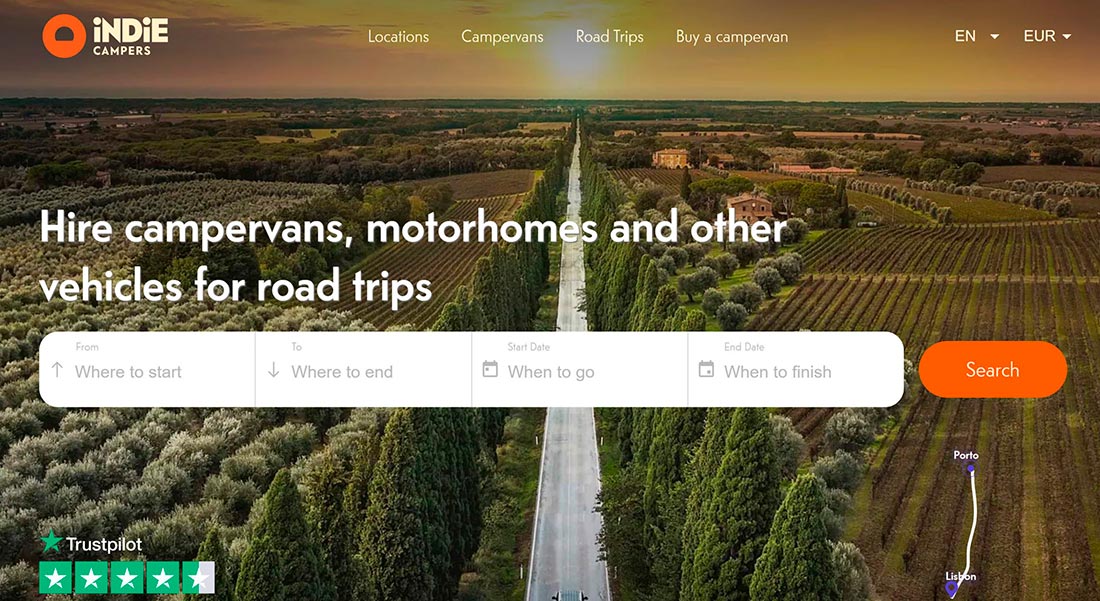Click the Indie Campers orange logo
This screenshot has height=601, width=1100.
coord(64,36)
